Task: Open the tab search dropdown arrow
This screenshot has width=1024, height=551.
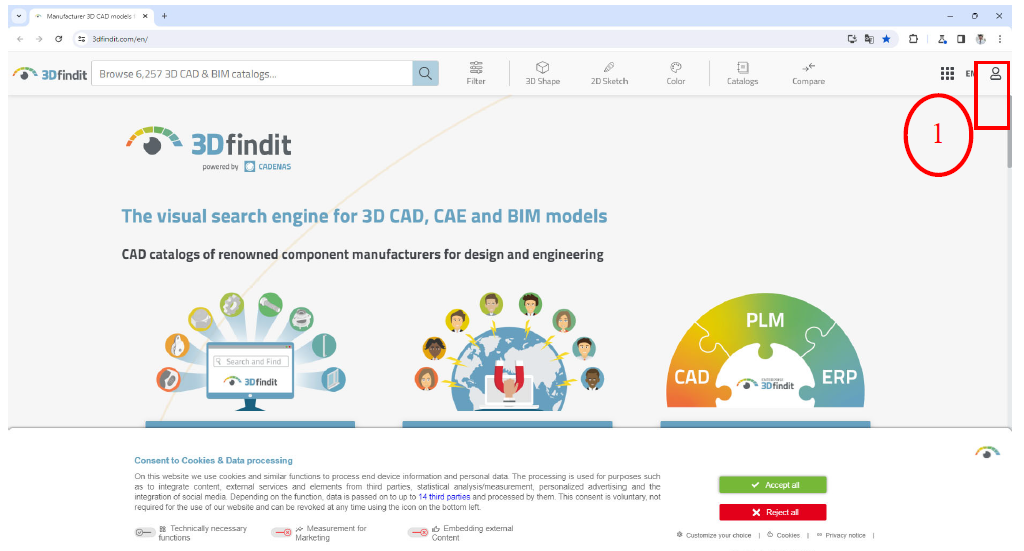Action: (19, 16)
